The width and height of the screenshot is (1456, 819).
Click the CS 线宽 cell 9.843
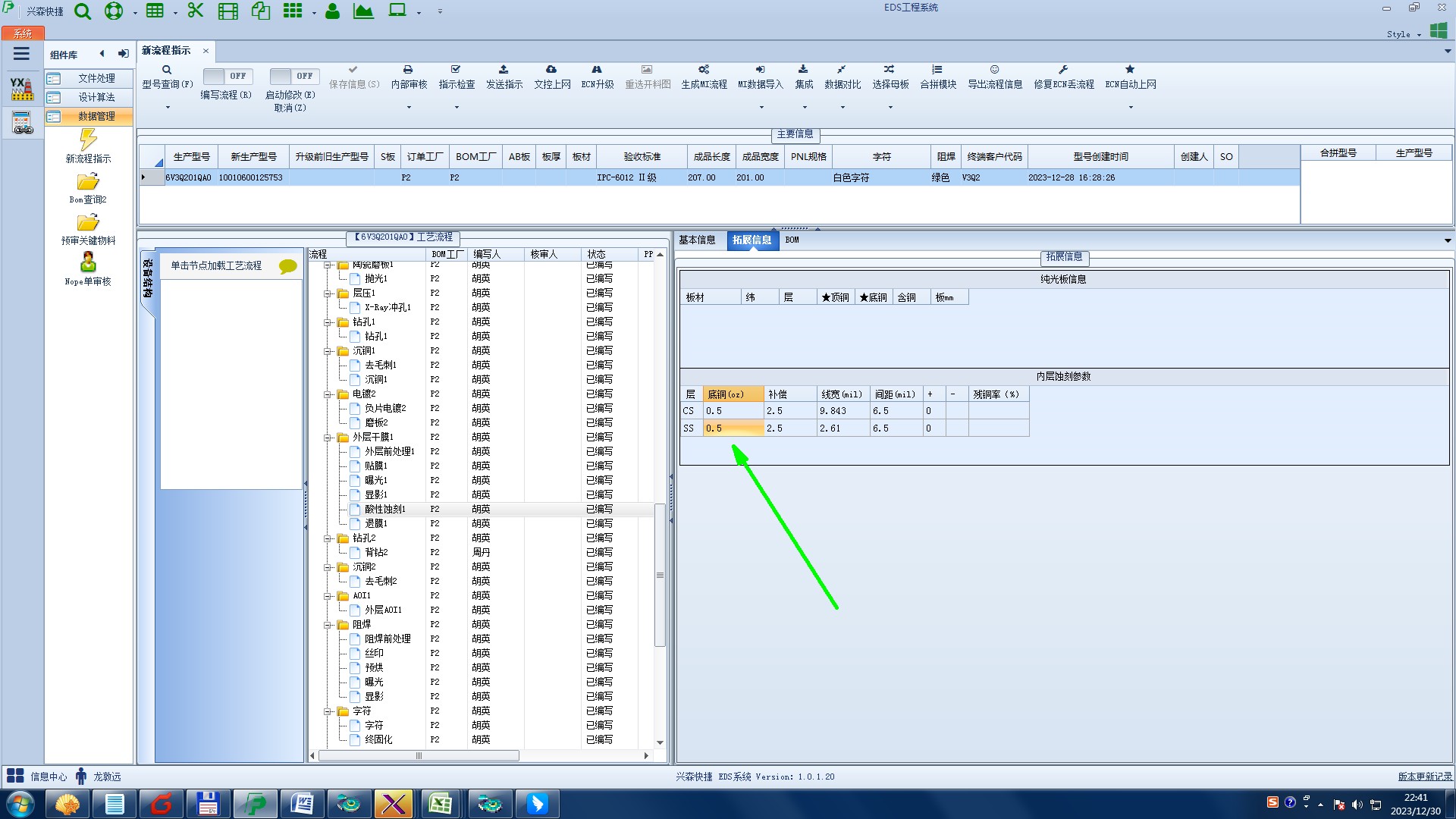[843, 411]
